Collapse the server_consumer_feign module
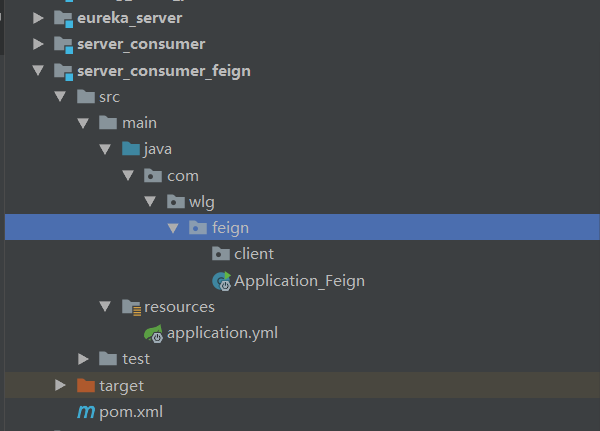The height and width of the screenshot is (431, 600). pyautogui.click(x=38, y=70)
